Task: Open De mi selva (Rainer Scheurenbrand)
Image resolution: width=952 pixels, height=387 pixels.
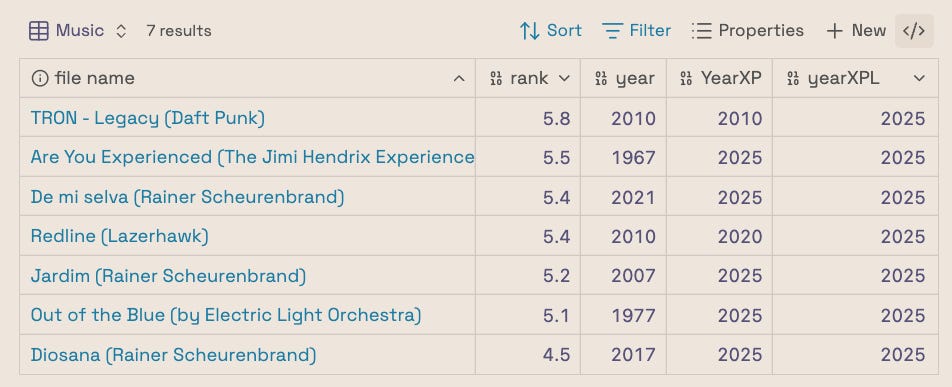Action: point(188,197)
